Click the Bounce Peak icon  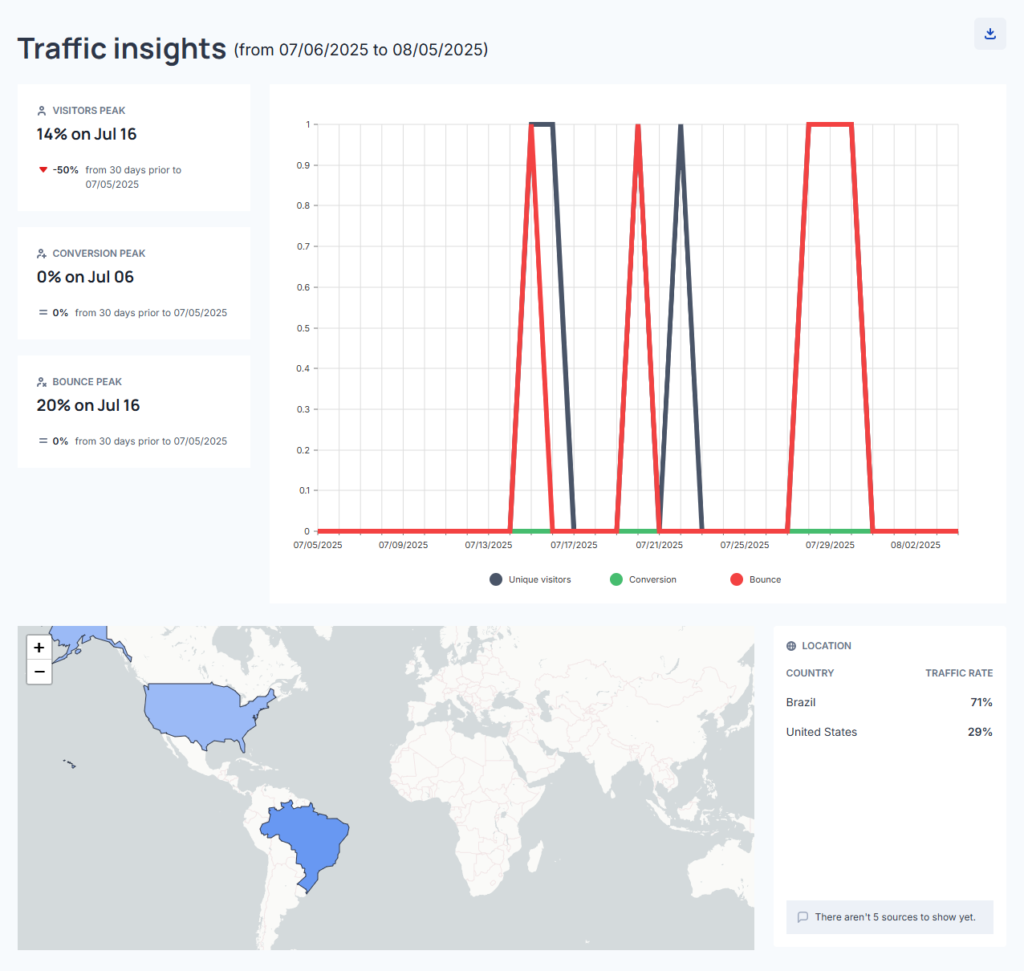pyautogui.click(x=42, y=382)
